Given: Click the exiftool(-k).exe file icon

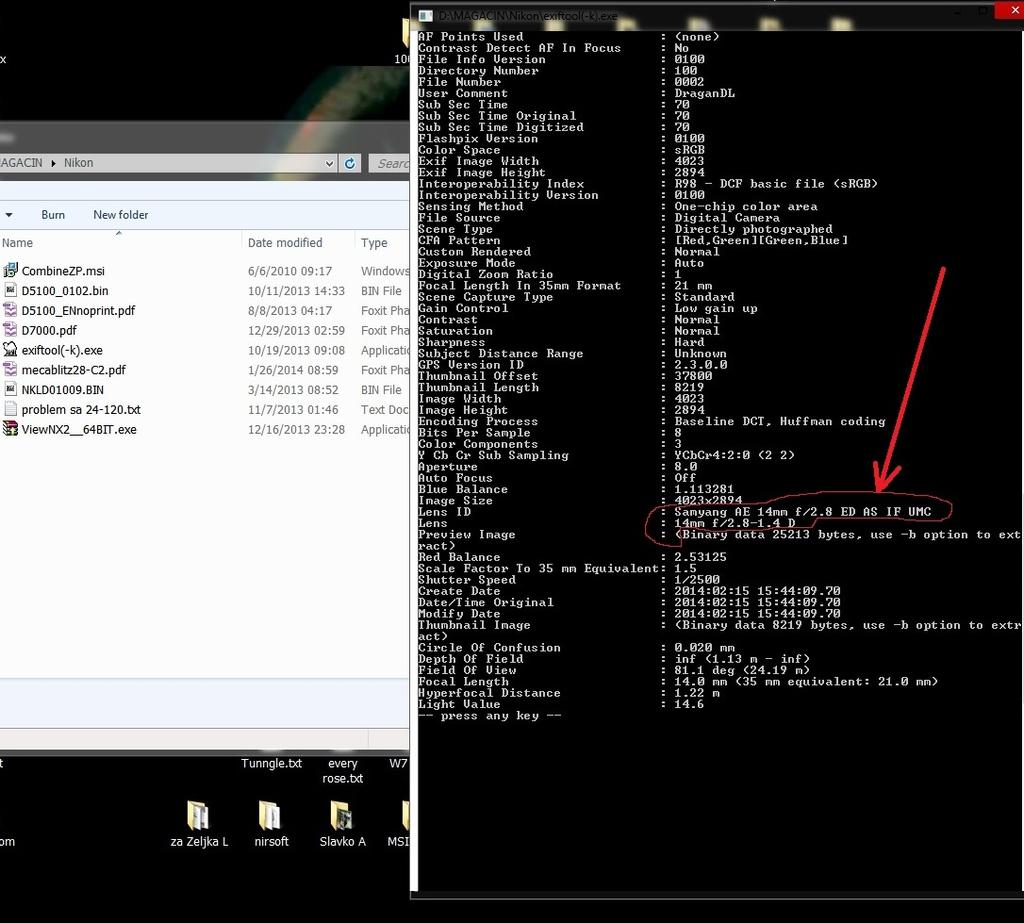Looking at the screenshot, I should pos(11,350).
